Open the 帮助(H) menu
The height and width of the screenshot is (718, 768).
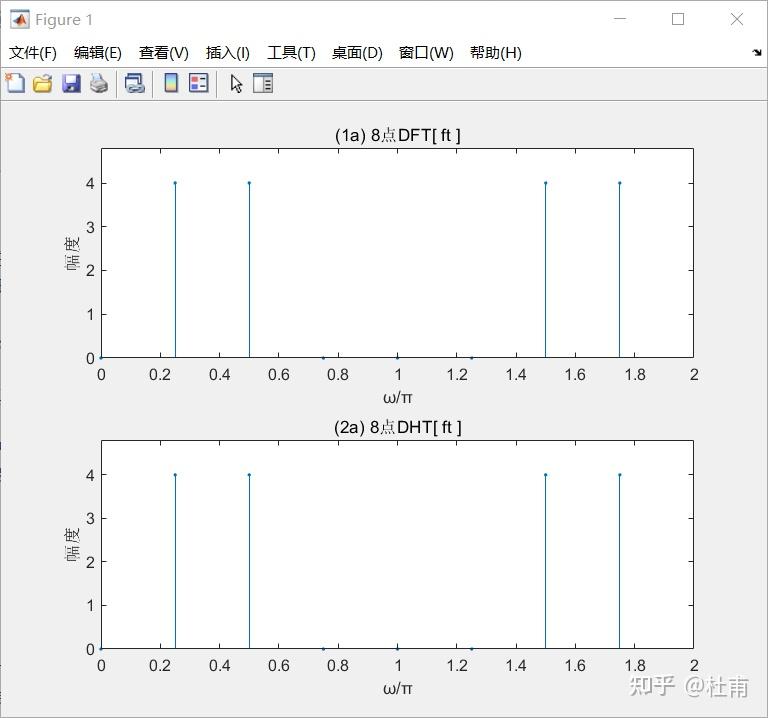click(496, 52)
